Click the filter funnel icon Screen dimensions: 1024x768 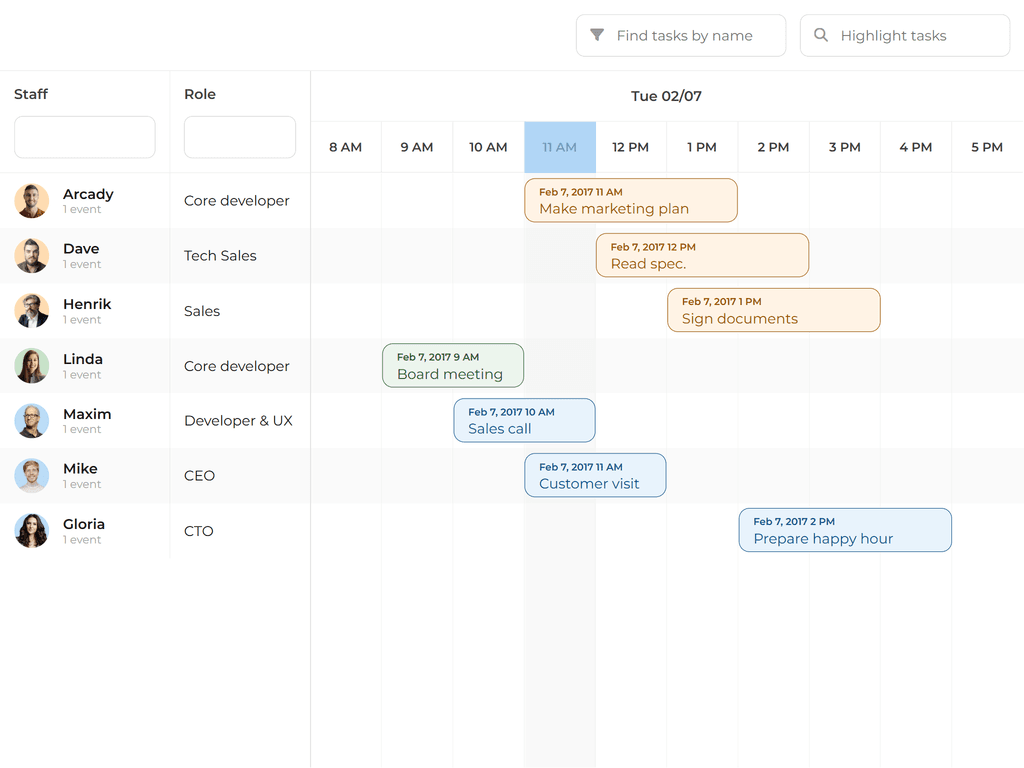pyautogui.click(x=597, y=35)
